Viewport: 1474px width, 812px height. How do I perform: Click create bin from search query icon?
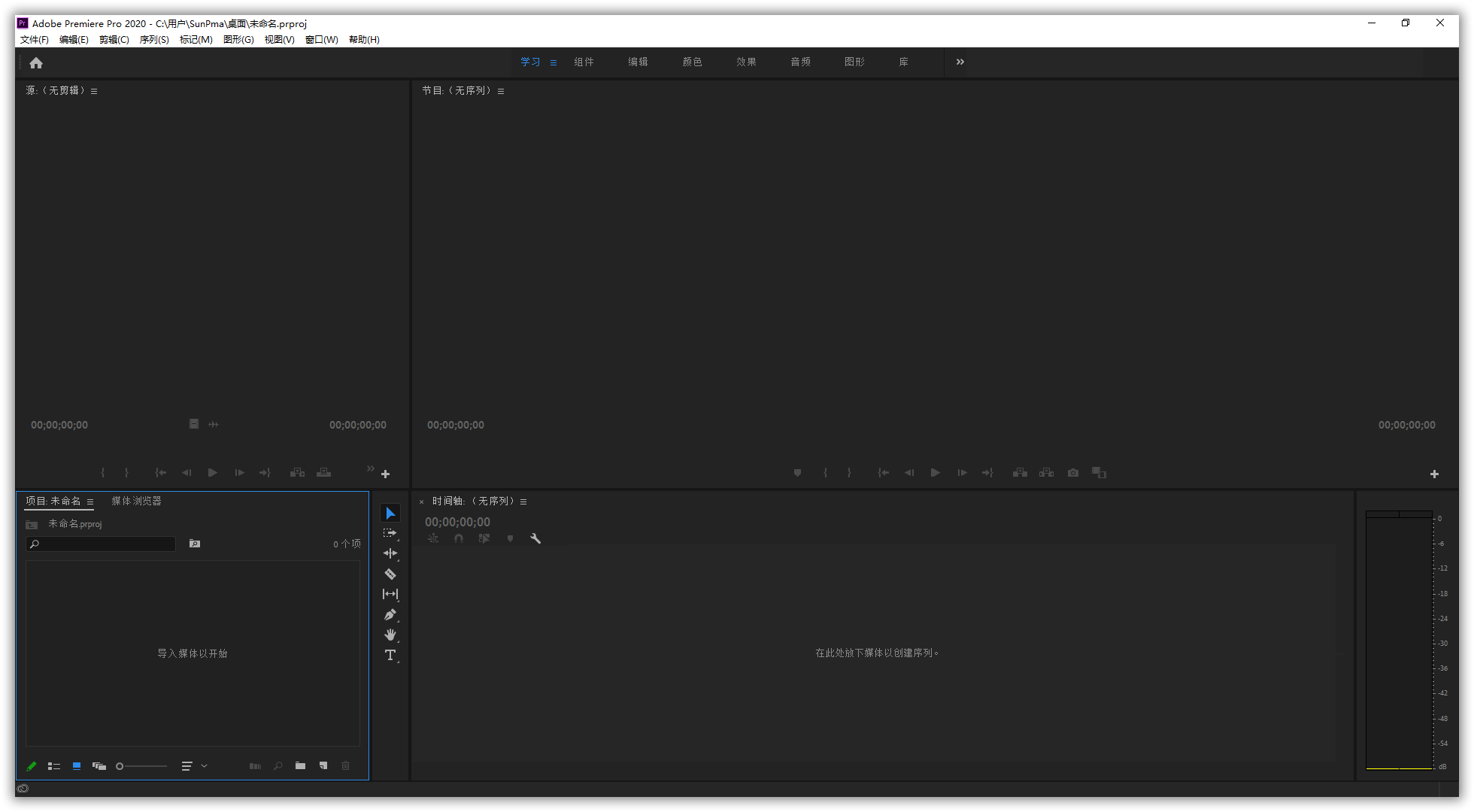(x=195, y=544)
